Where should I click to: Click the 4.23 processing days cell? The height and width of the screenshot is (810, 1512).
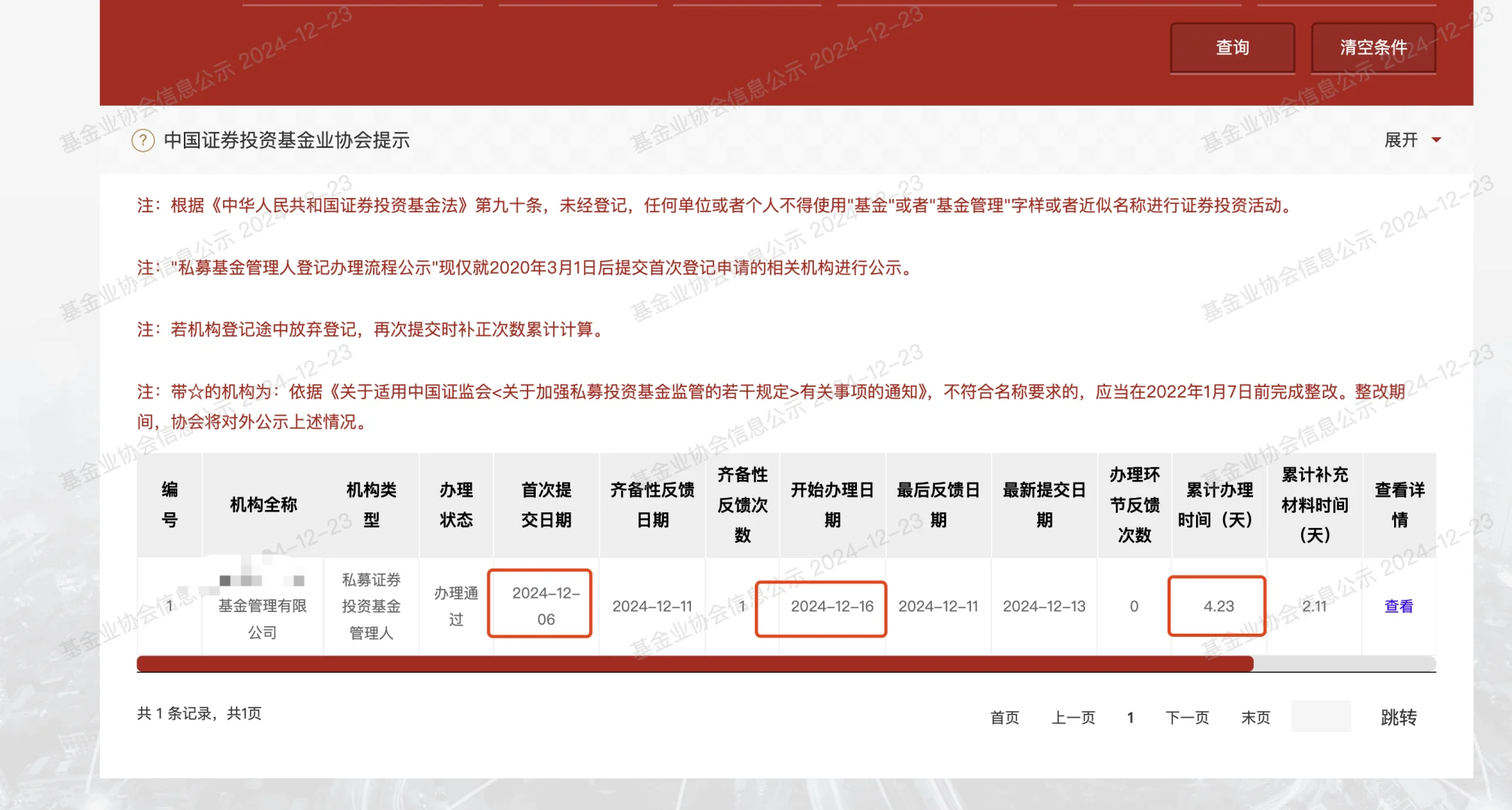(1219, 606)
